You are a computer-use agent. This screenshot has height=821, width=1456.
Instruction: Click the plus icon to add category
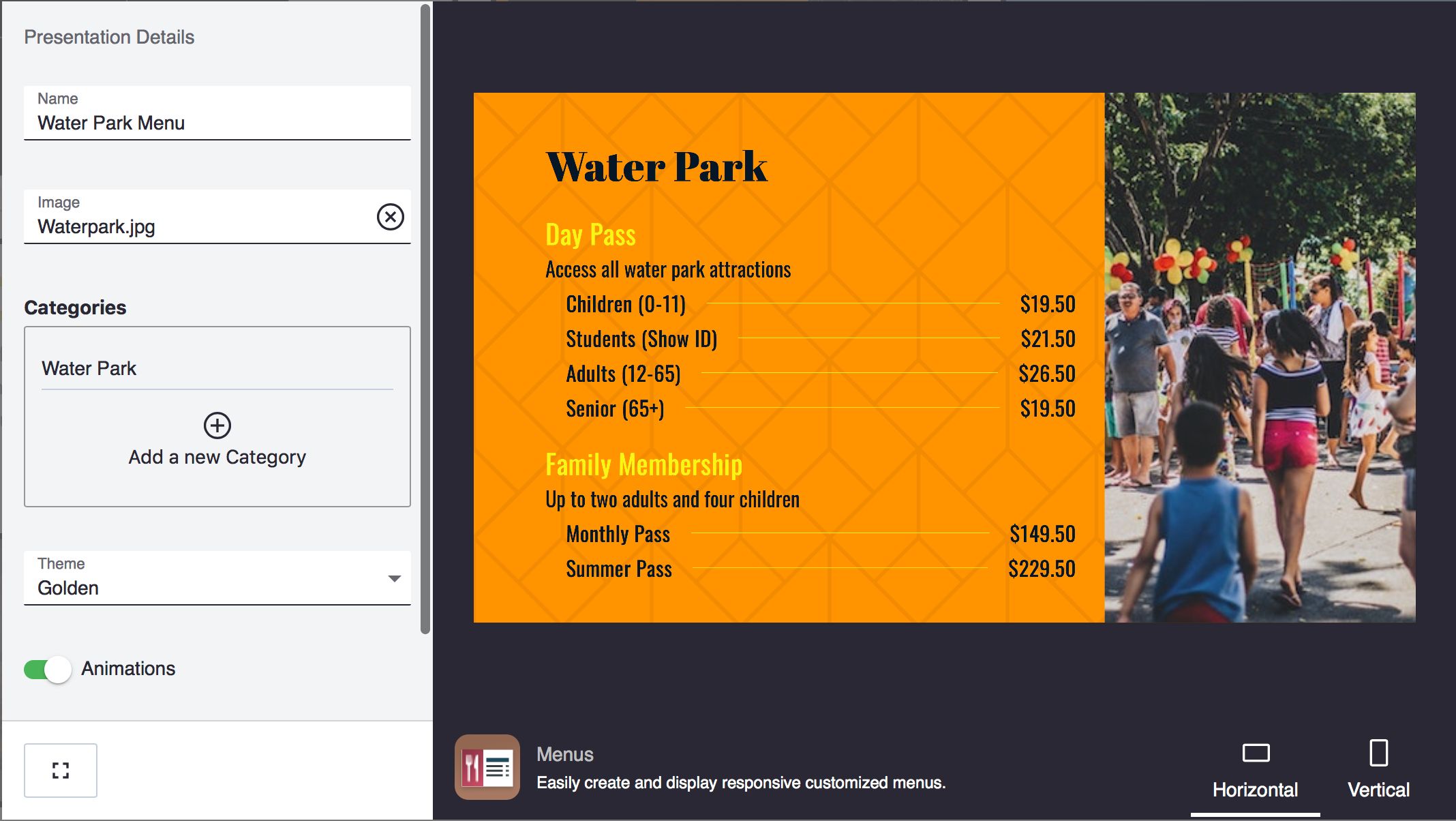(x=217, y=426)
